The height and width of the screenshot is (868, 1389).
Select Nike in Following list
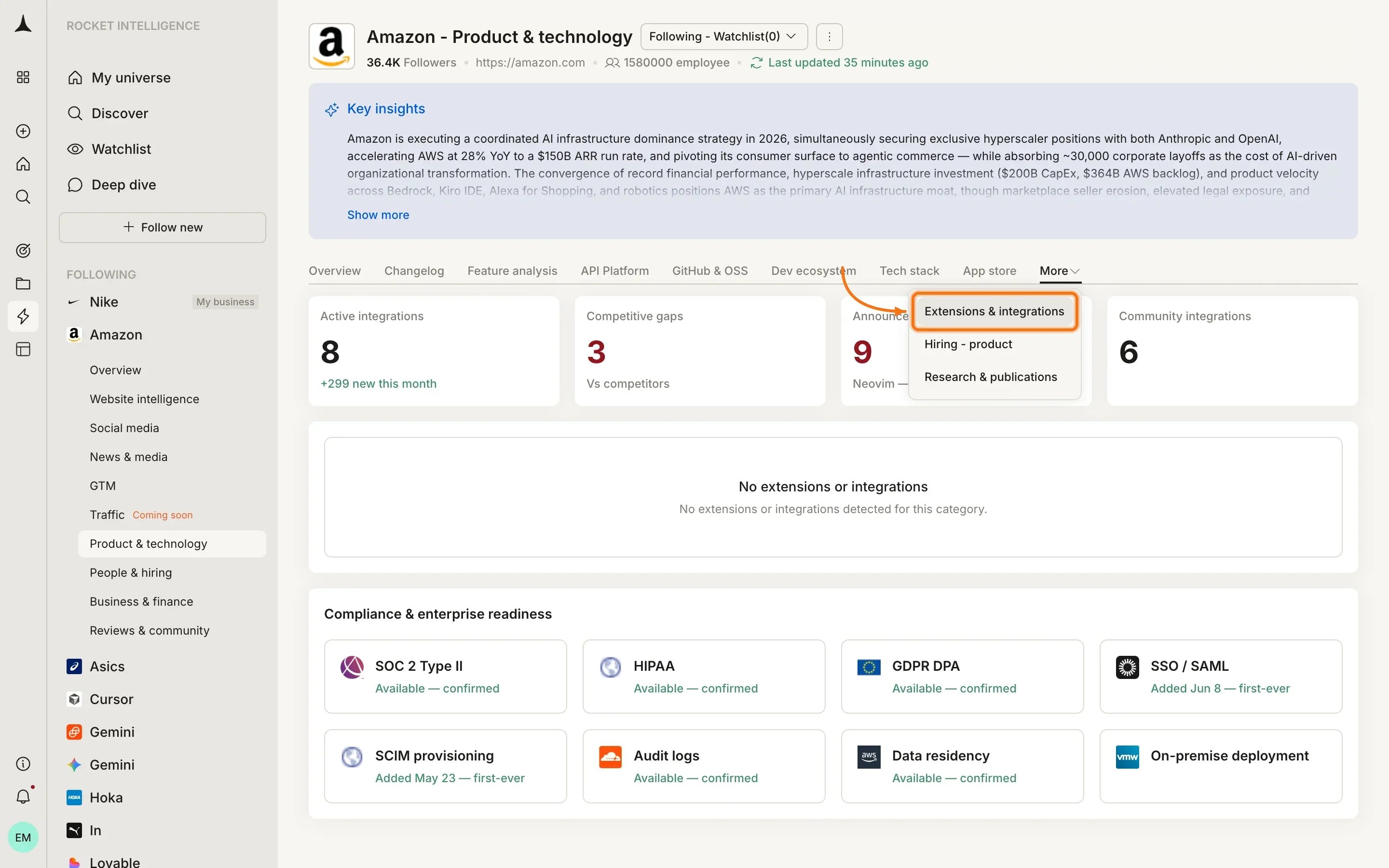point(163,302)
